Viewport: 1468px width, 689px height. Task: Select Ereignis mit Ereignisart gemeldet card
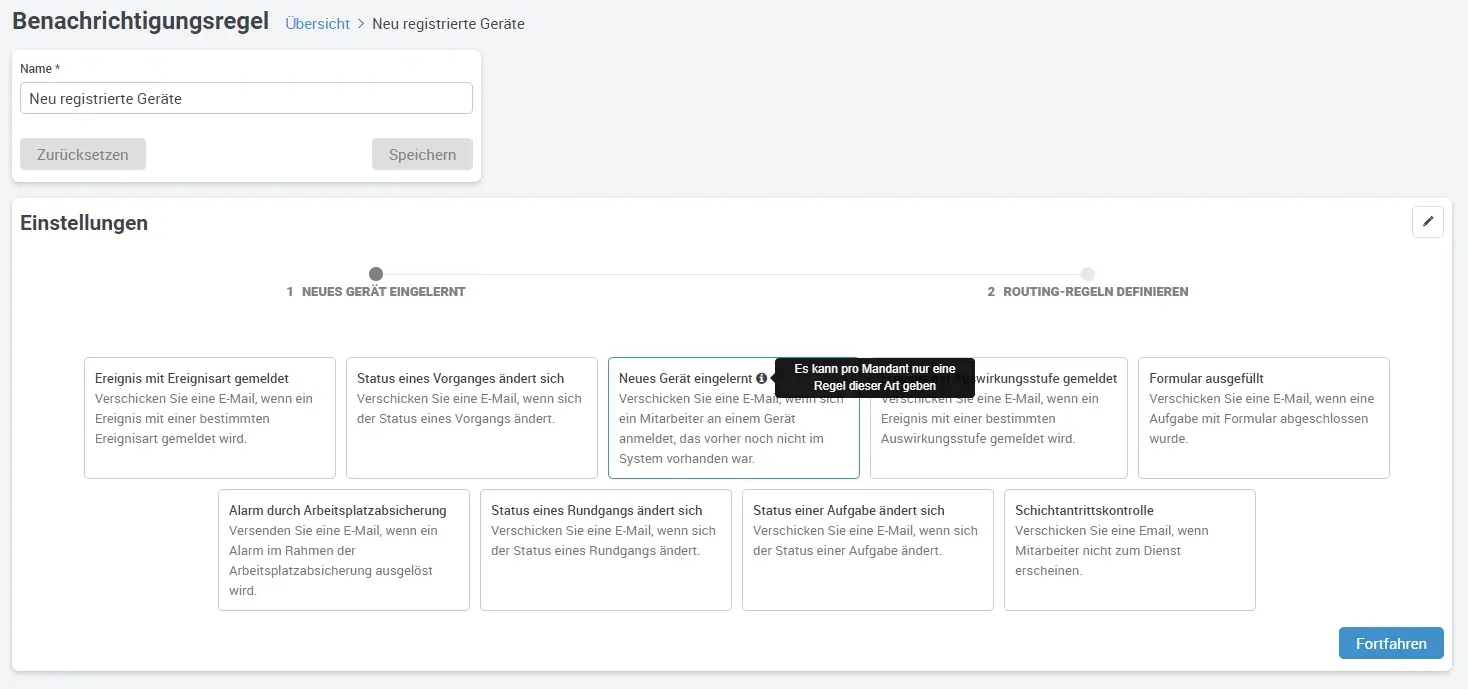click(210, 418)
